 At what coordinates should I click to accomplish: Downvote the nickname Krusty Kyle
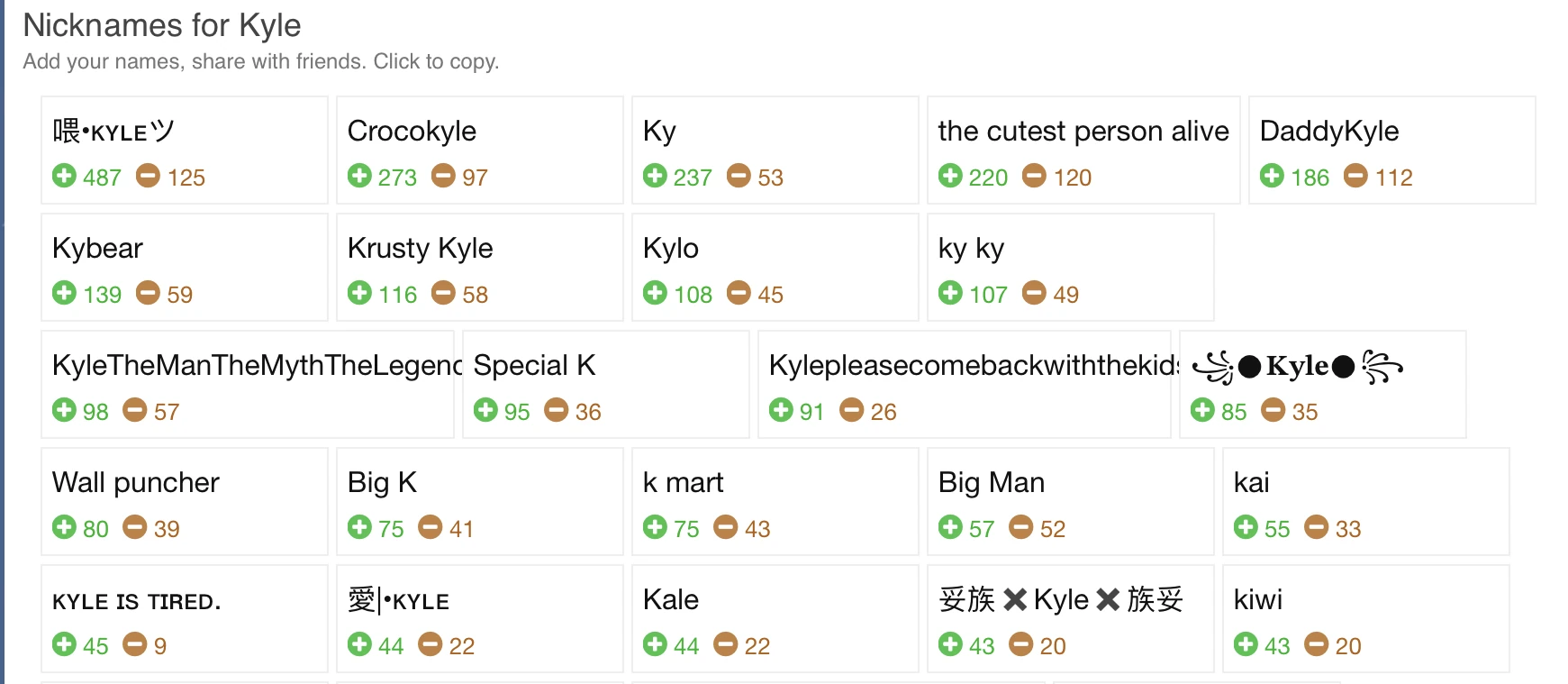tap(444, 294)
